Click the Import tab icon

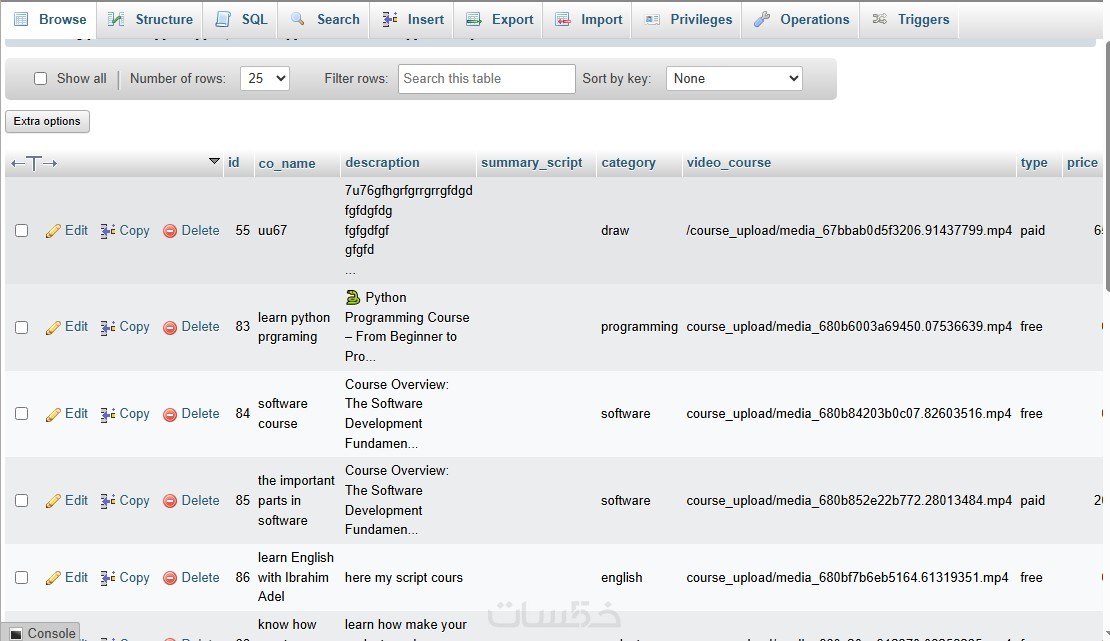point(563,19)
